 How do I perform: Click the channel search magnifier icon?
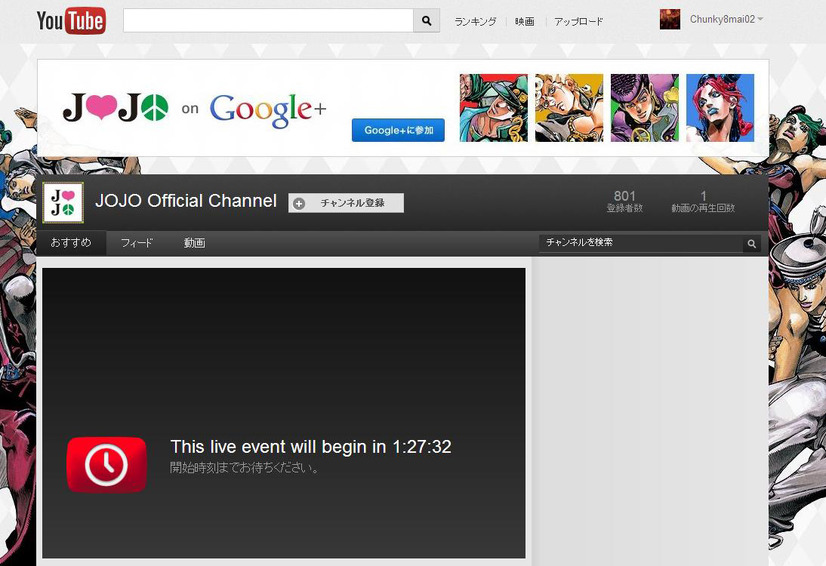(x=752, y=243)
